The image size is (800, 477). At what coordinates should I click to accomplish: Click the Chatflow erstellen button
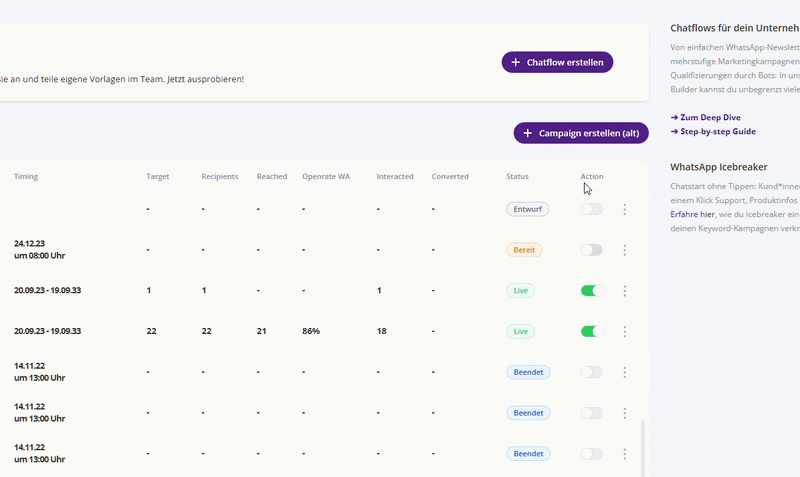(x=557, y=62)
